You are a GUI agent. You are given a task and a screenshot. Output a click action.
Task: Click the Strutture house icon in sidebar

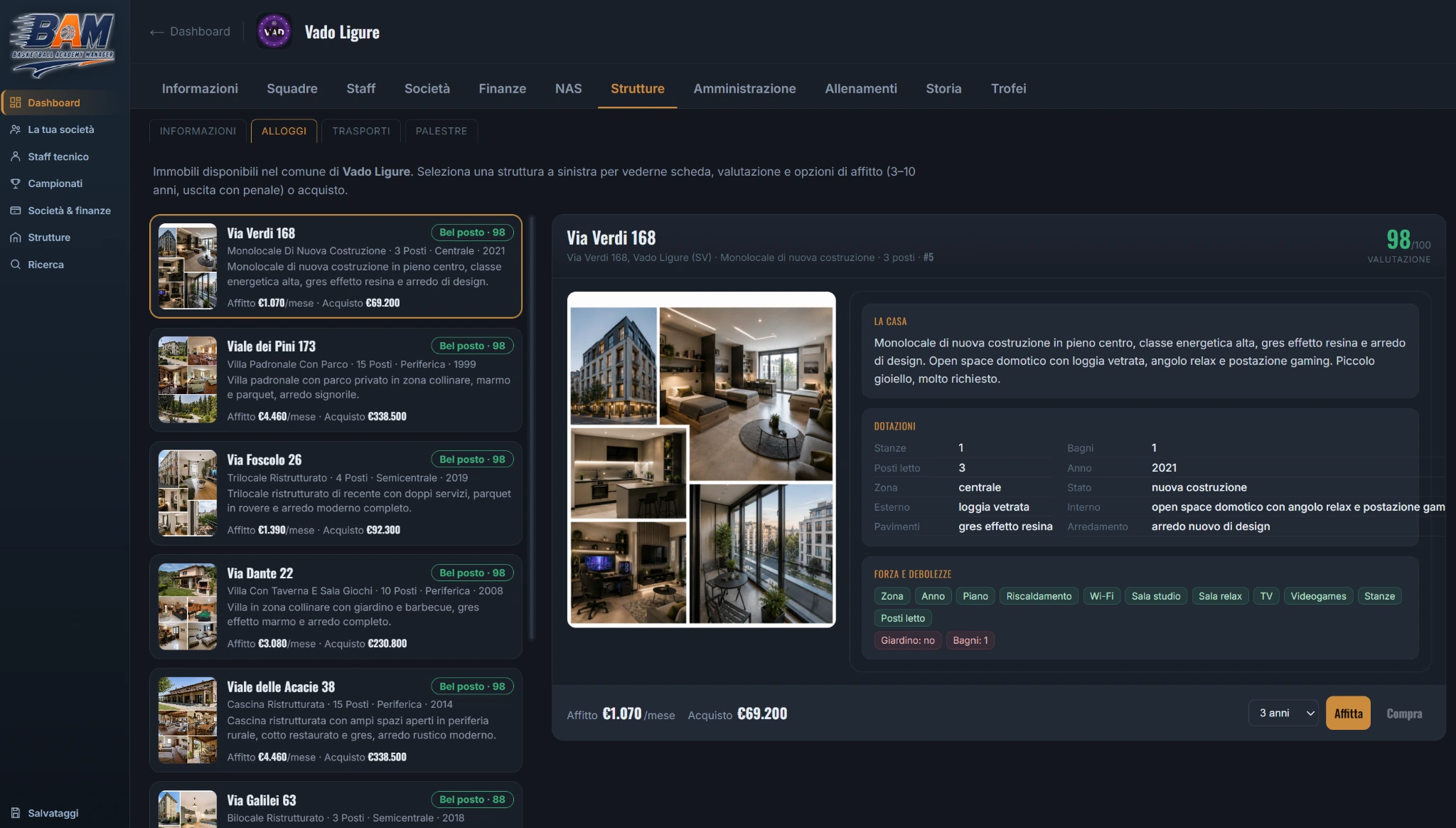pos(16,238)
